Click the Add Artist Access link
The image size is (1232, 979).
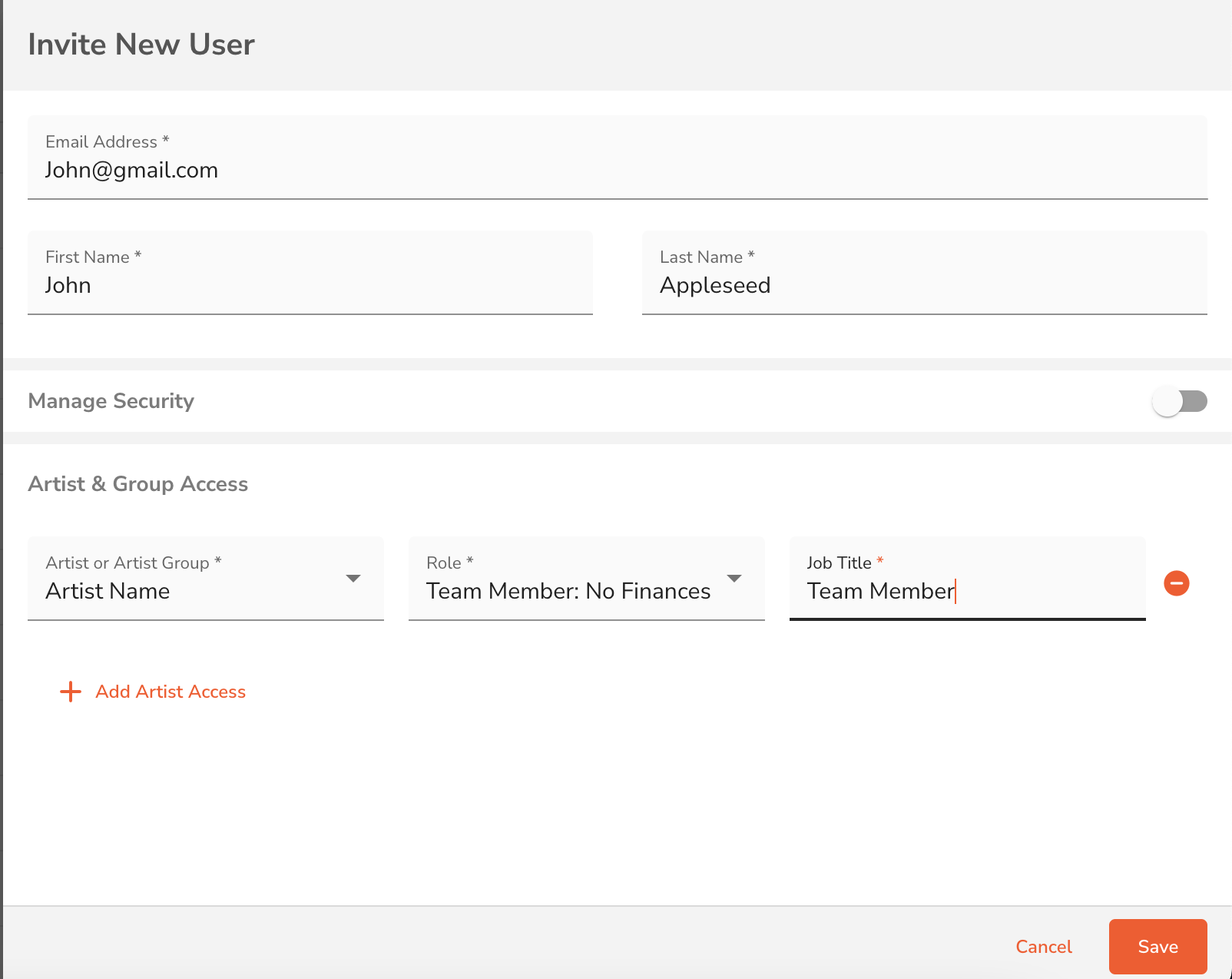[171, 692]
